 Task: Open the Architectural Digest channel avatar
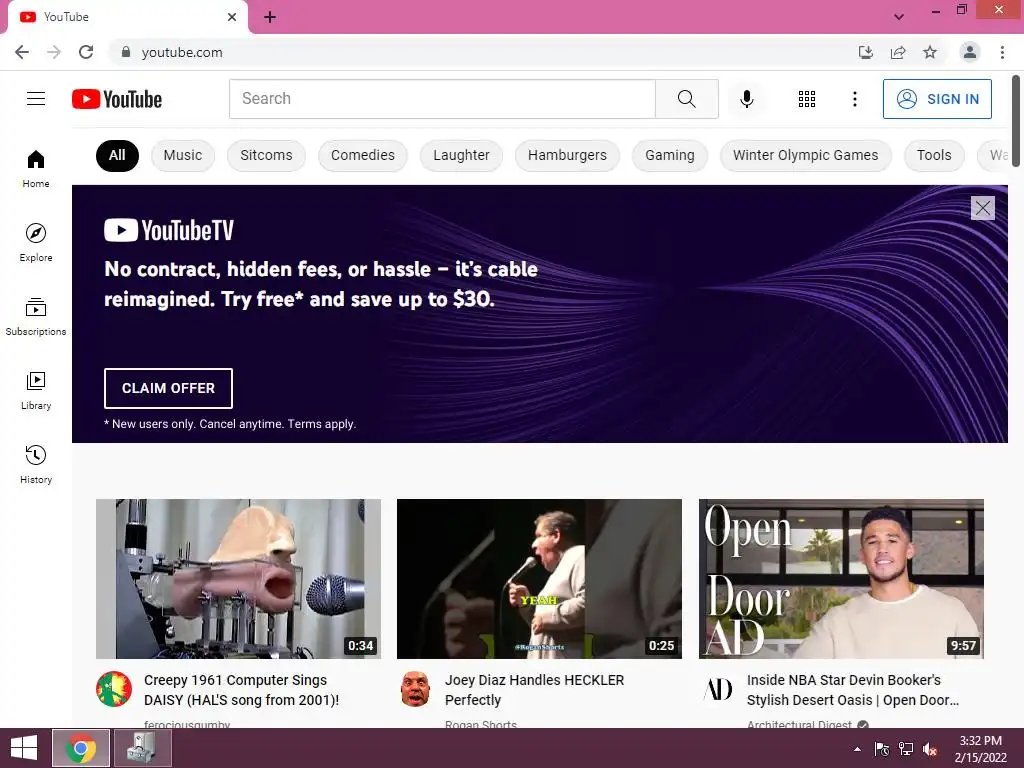pos(718,690)
